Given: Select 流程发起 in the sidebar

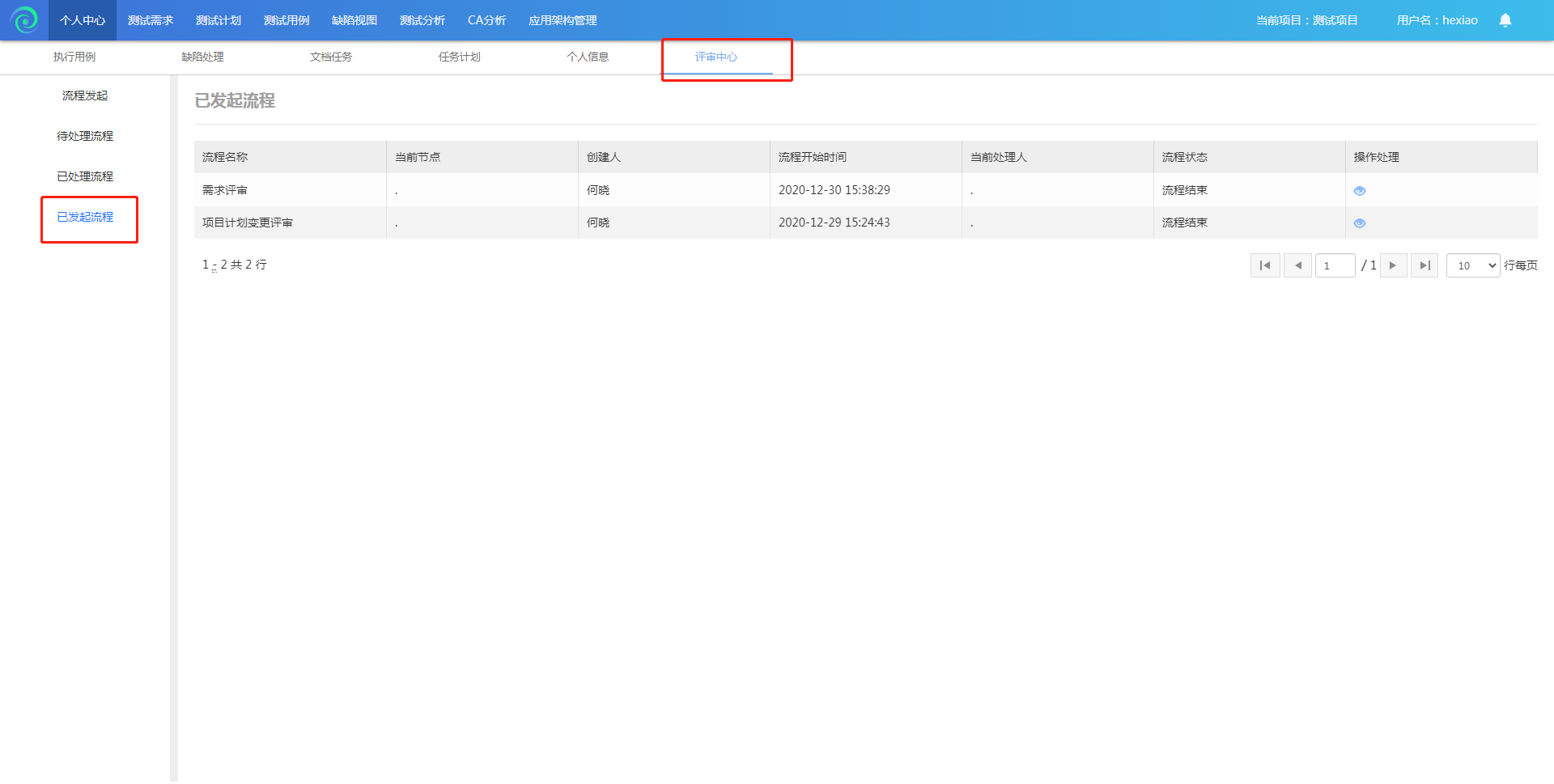Looking at the screenshot, I should [85, 95].
